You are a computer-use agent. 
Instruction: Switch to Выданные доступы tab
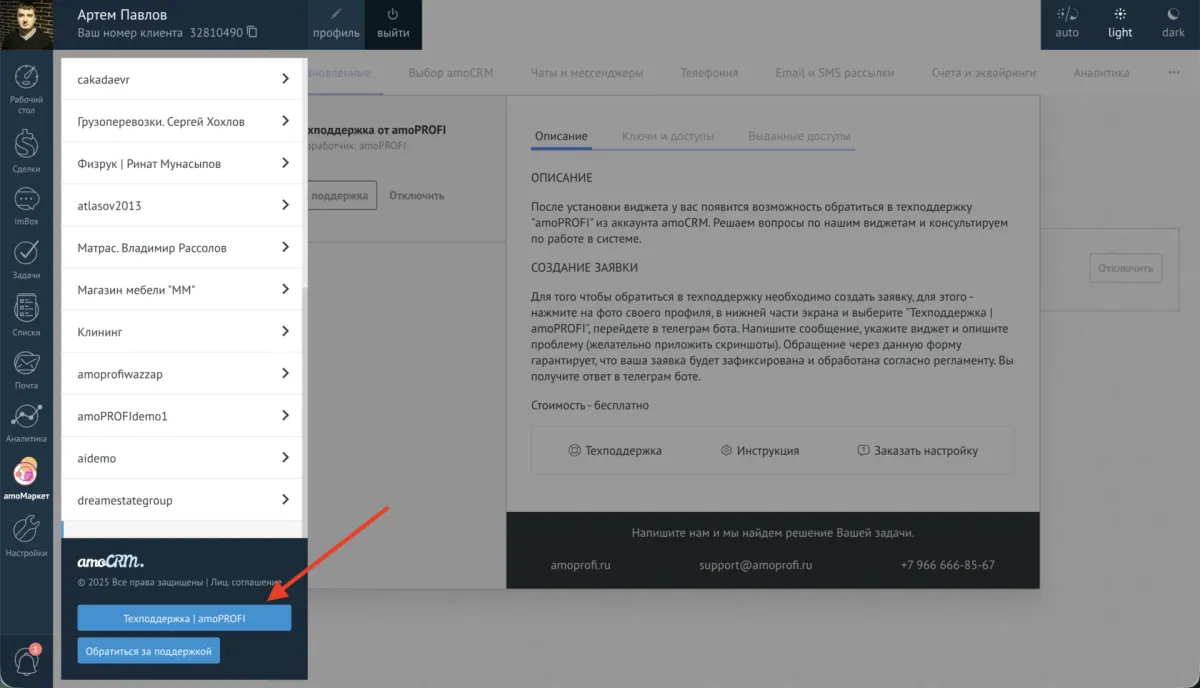click(x=799, y=136)
